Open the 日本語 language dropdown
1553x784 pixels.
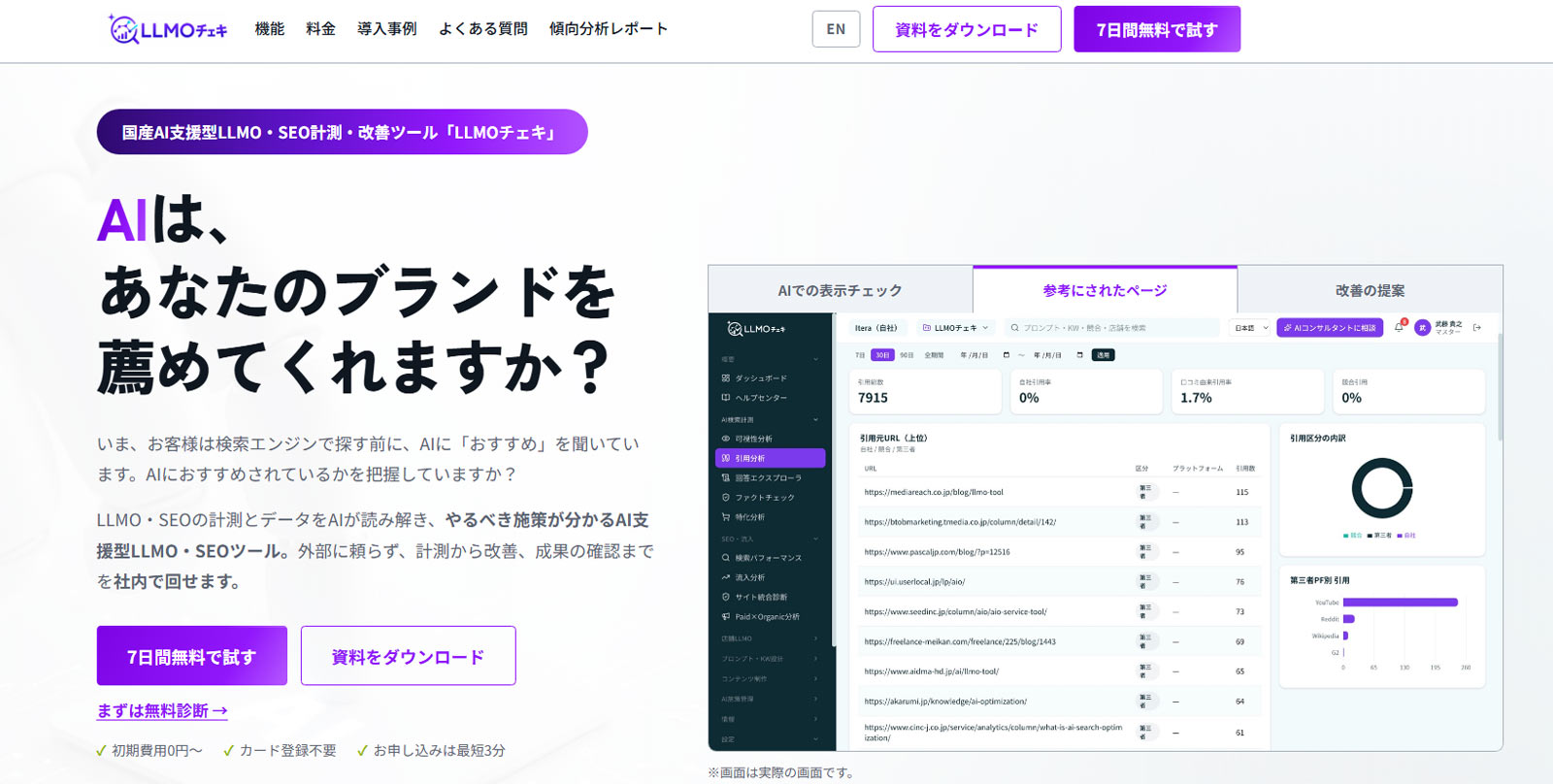tap(1251, 328)
